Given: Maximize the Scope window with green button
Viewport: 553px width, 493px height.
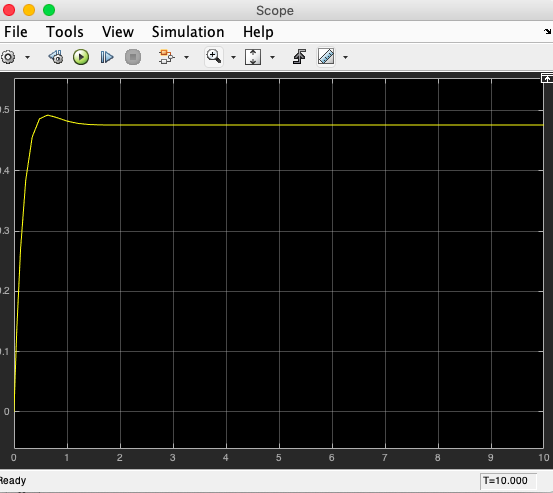Looking at the screenshot, I should (49, 10).
